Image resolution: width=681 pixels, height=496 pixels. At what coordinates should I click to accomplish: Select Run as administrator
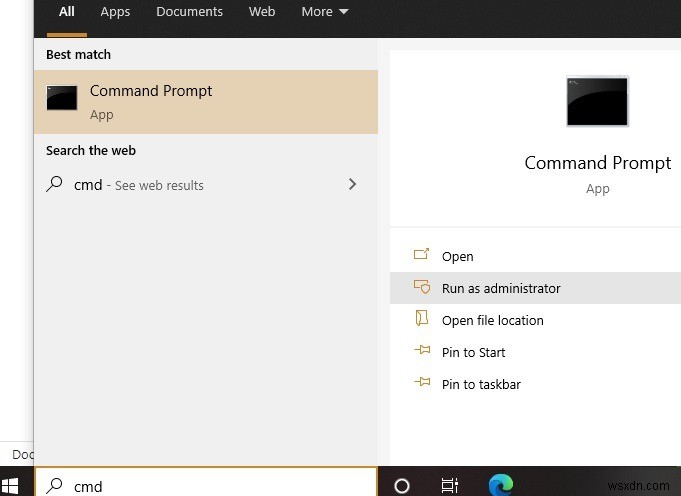click(501, 288)
